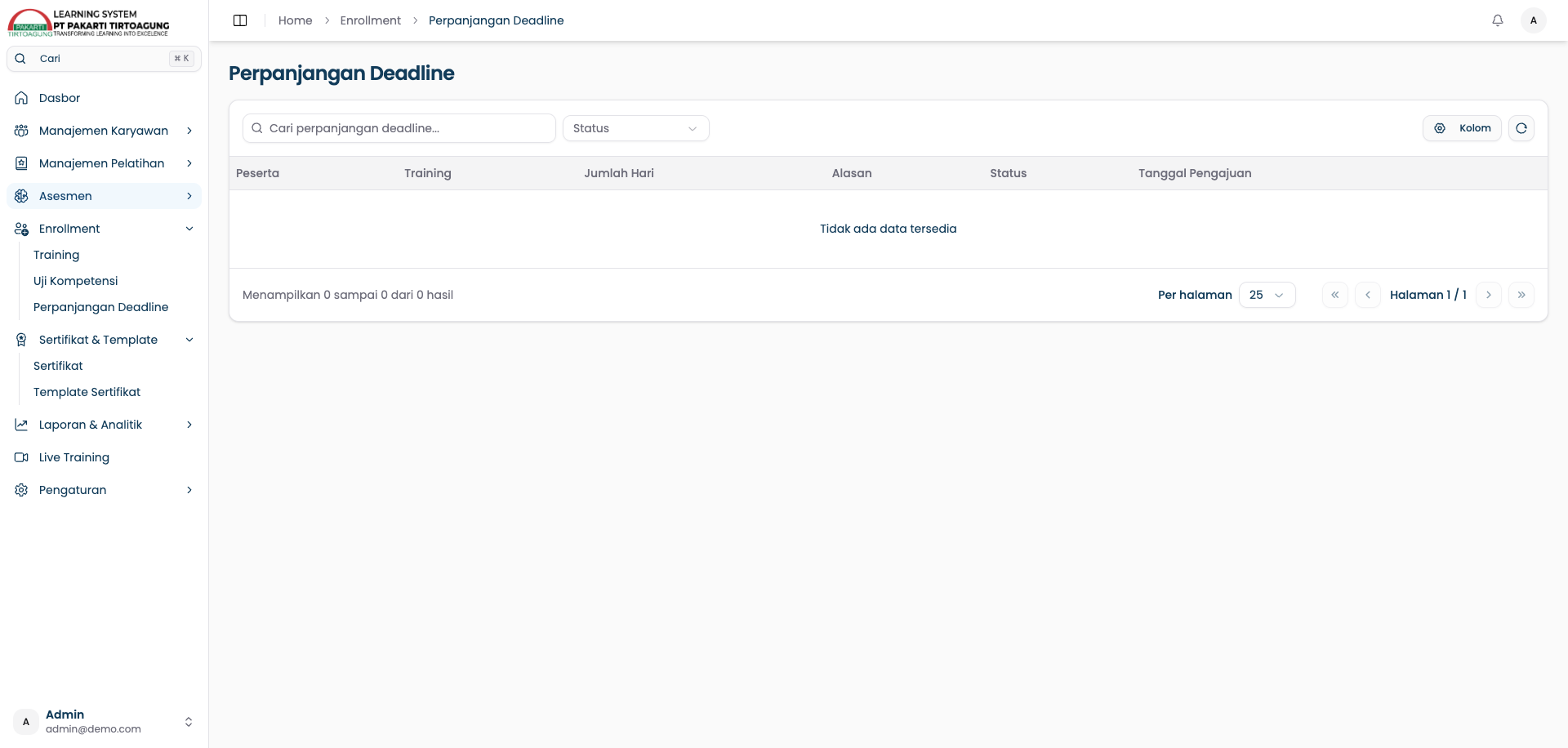Screen dimensions: 1568x748
Task: Click the Live Training video icon
Action: pos(21,457)
